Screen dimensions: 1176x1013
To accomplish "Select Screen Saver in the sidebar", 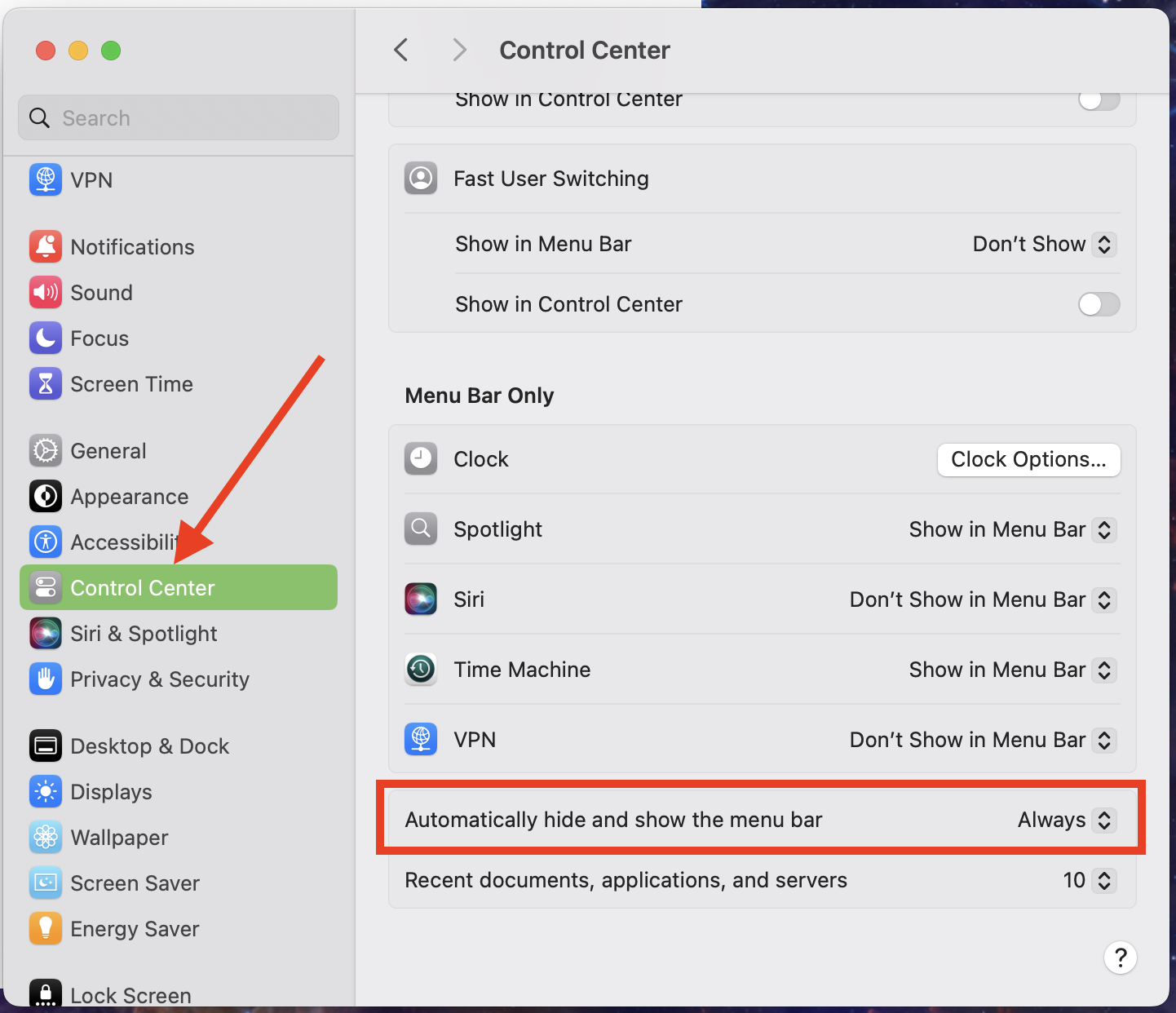I will coord(179,883).
